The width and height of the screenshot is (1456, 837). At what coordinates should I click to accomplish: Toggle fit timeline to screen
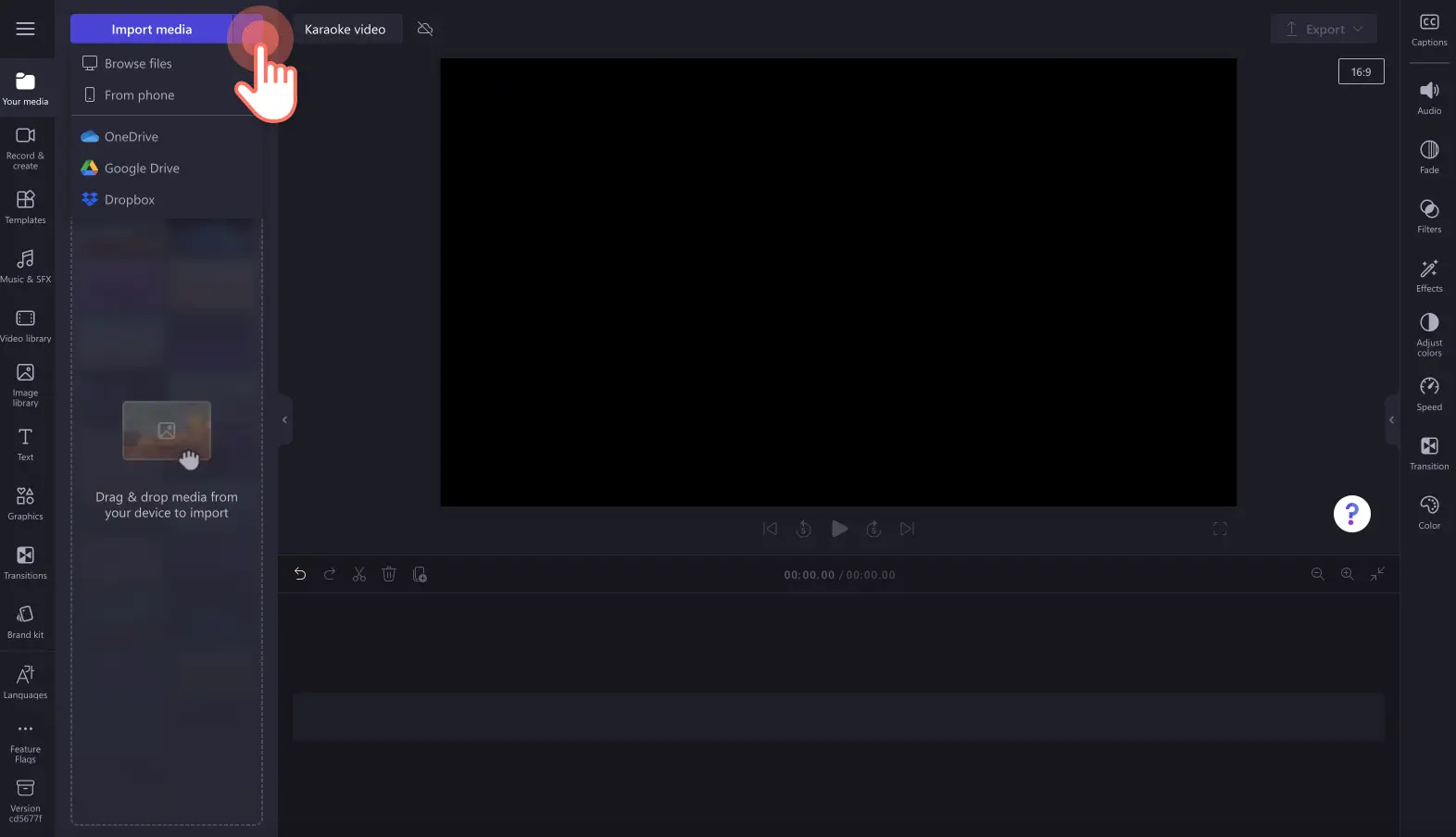[x=1377, y=575]
